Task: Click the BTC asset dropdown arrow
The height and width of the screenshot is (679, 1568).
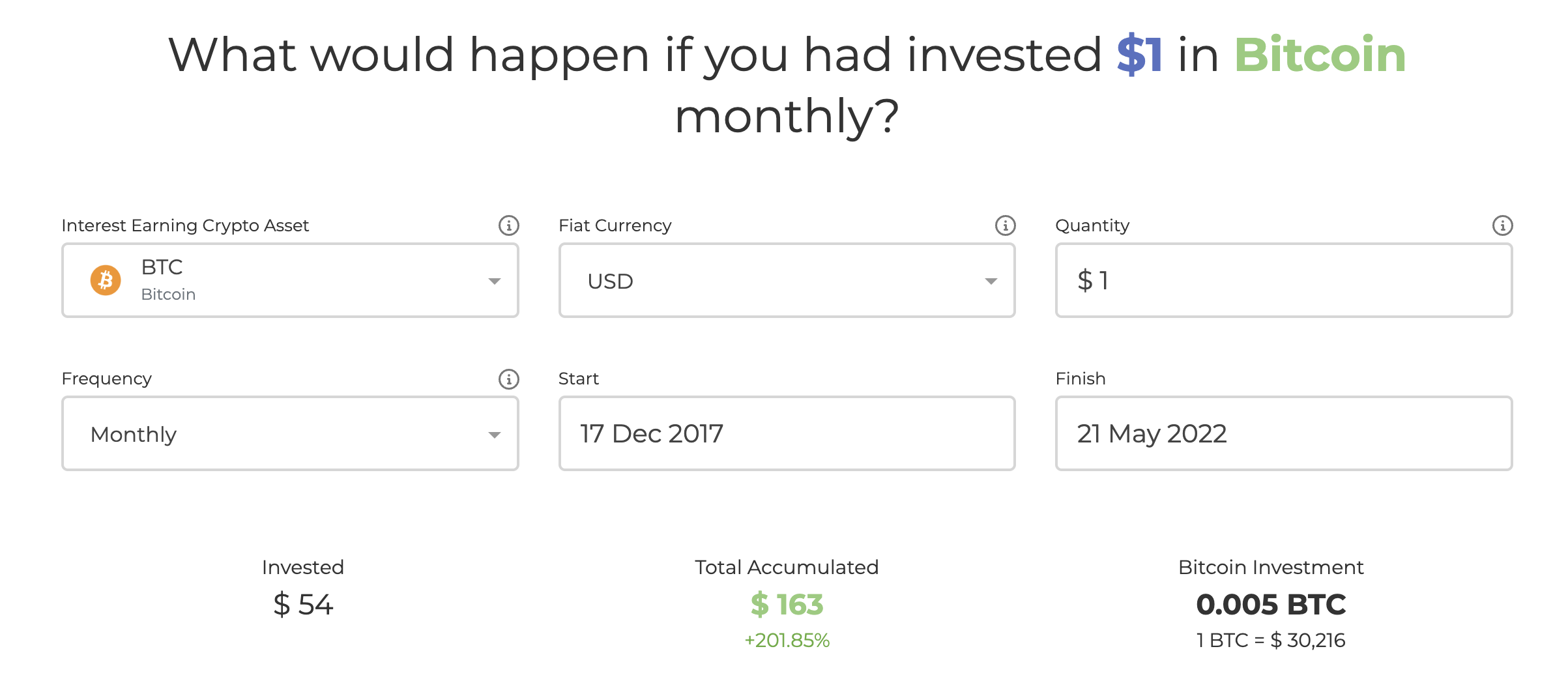Action: click(x=495, y=282)
